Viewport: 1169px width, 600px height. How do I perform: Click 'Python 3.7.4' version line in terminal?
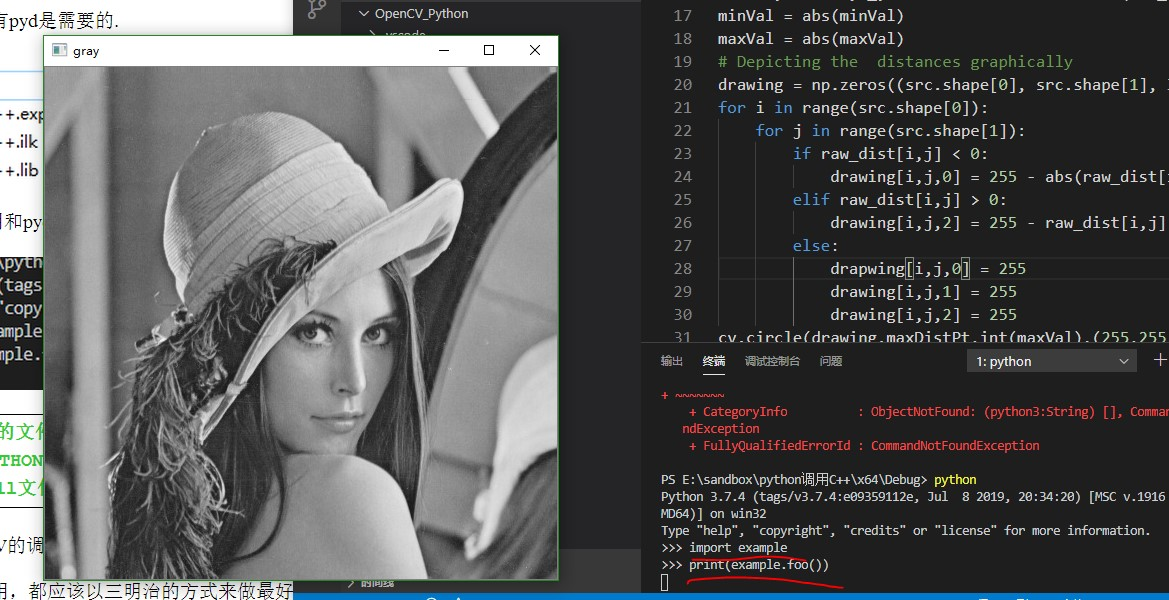point(915,496)
